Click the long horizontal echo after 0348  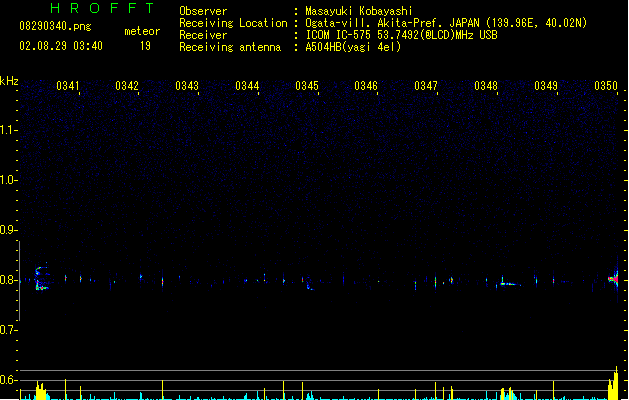[x=509, y=284]
